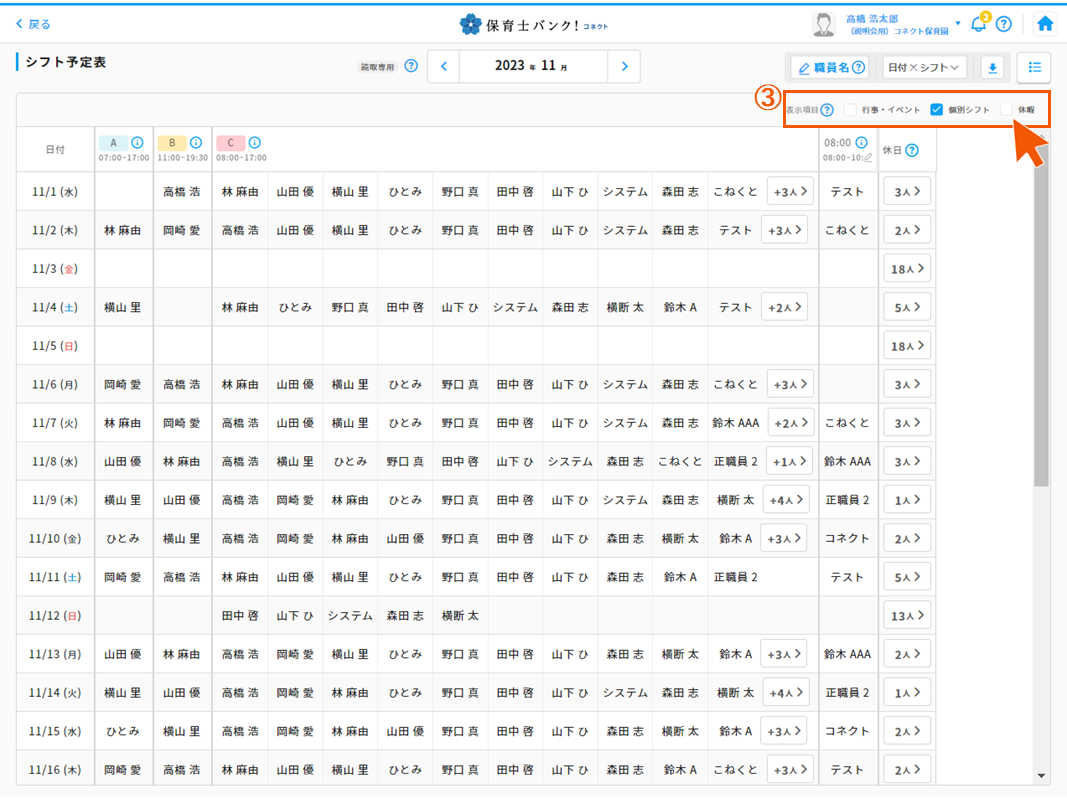Open the notification bell
The image size is (1067, 800).
pos(978,24)
